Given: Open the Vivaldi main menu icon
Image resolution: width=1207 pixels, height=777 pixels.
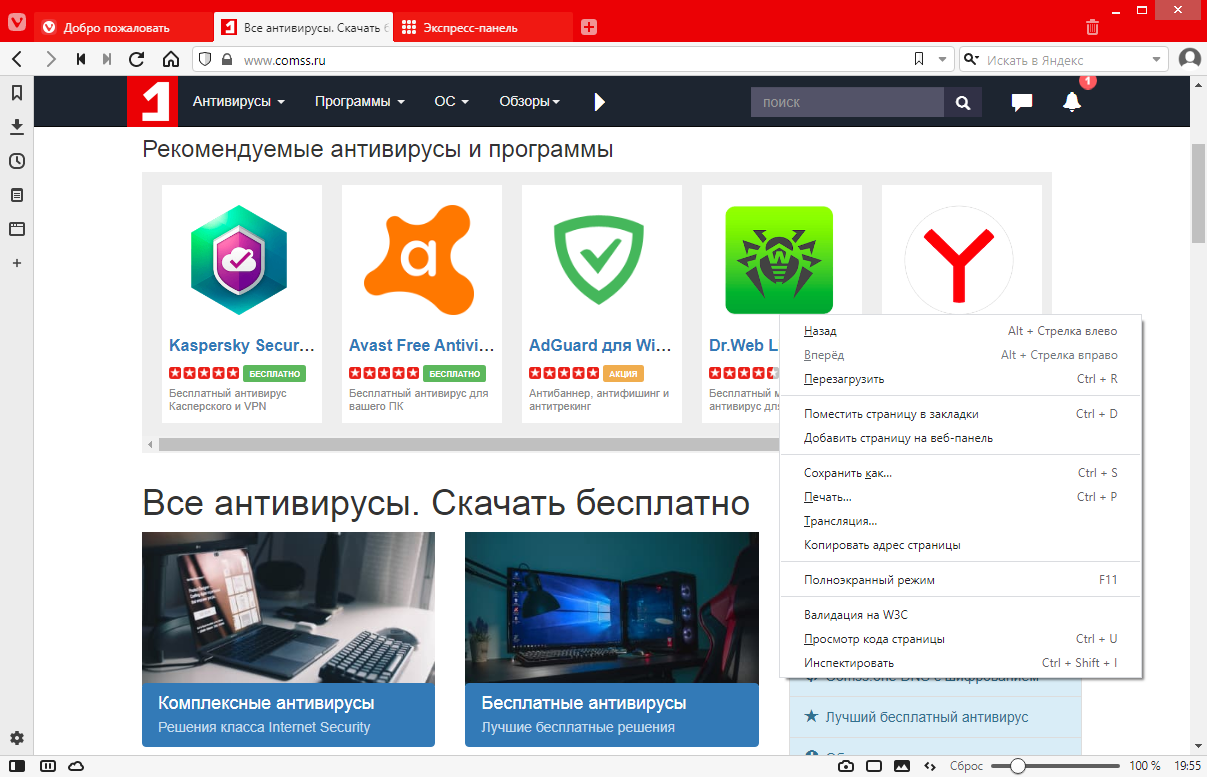Looking at the screenshot, I should [17, 22].
